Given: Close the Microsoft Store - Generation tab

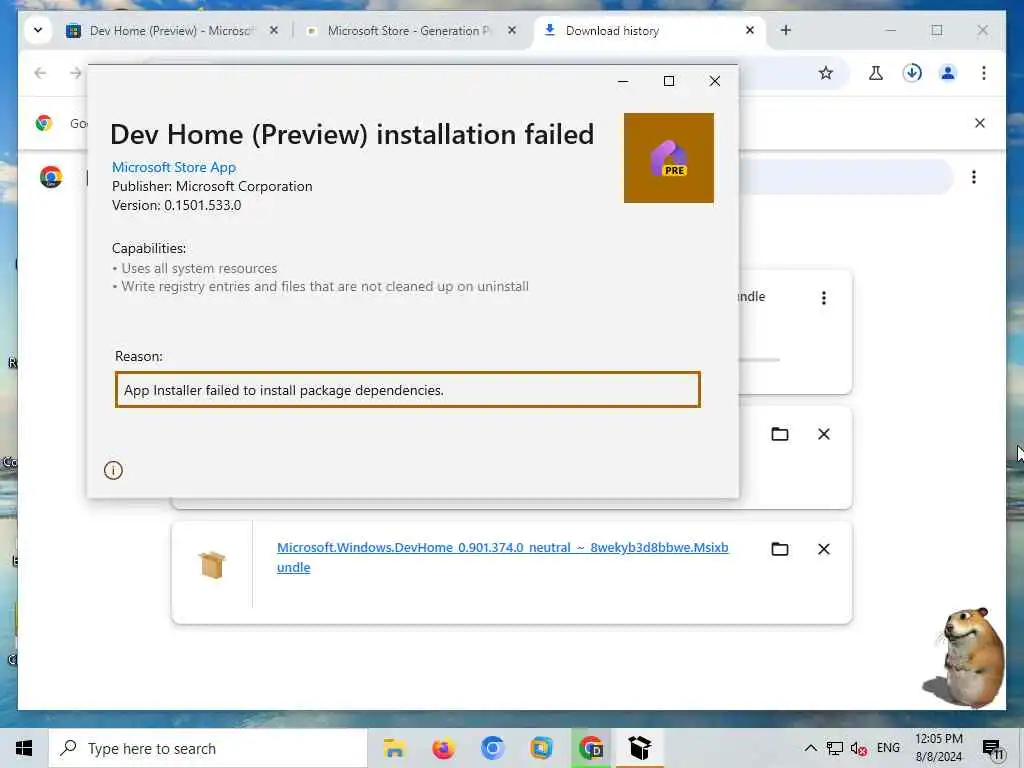Looking at the screenshot, I should [512, 30].
